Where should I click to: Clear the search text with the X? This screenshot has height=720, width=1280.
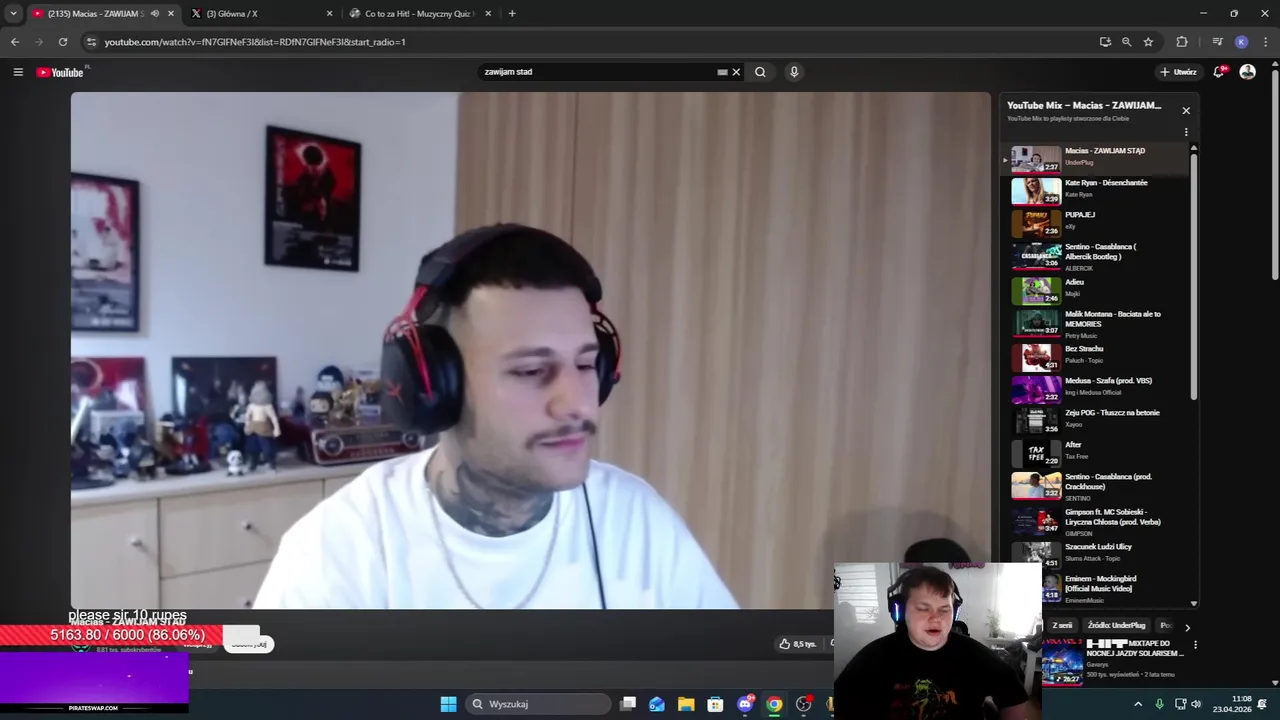click(x=736, y=72)
